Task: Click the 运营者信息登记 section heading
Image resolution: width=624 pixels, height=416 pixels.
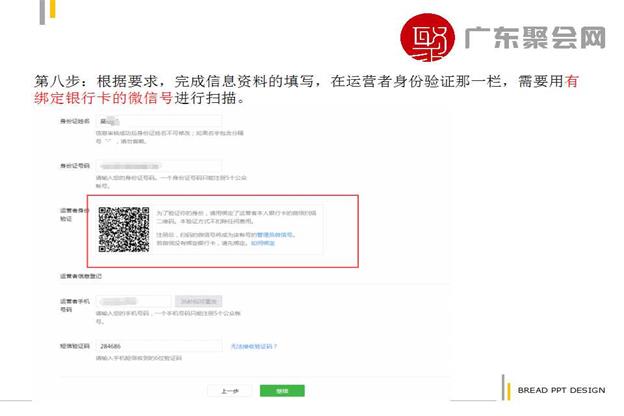Action: [x=79, y=274]
